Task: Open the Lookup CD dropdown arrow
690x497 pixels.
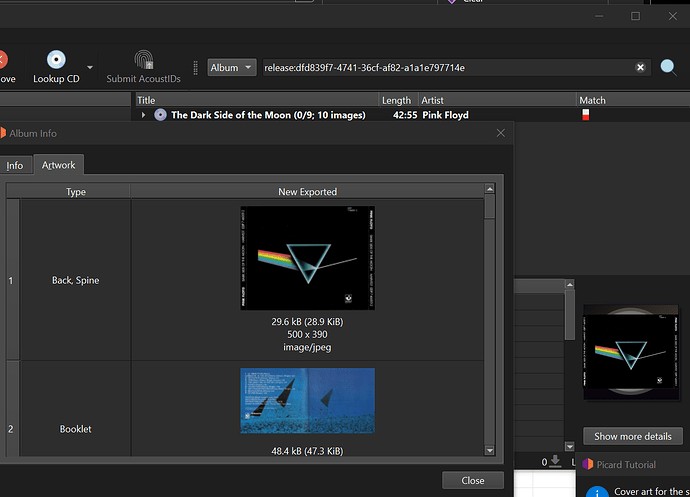Action: [x=90, y=67]
